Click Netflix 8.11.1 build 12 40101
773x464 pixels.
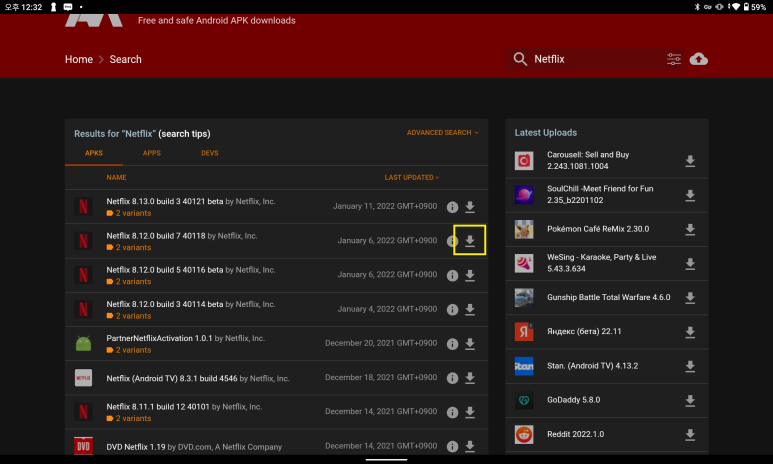158,407
